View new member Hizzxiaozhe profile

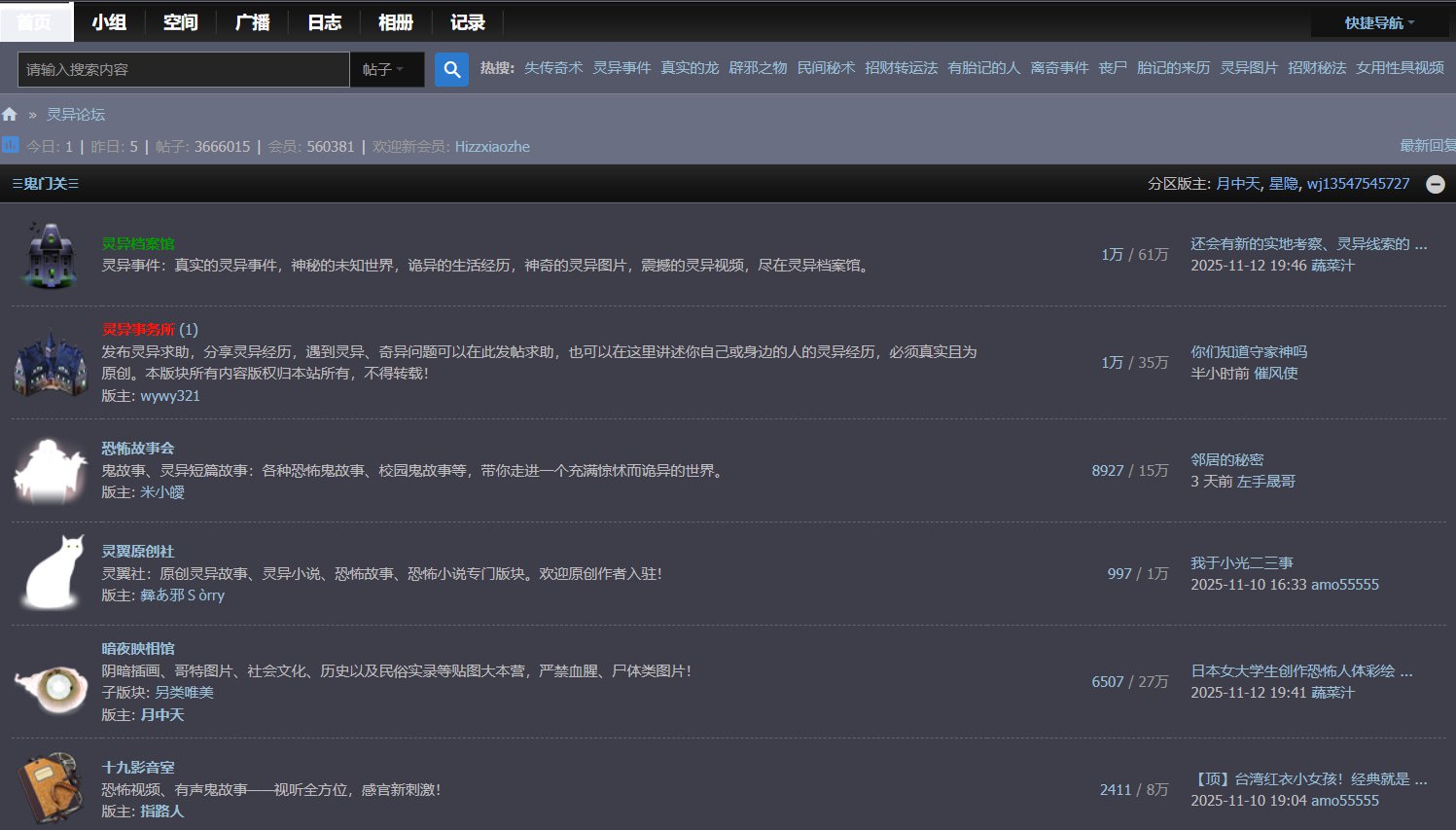(492, 146)
